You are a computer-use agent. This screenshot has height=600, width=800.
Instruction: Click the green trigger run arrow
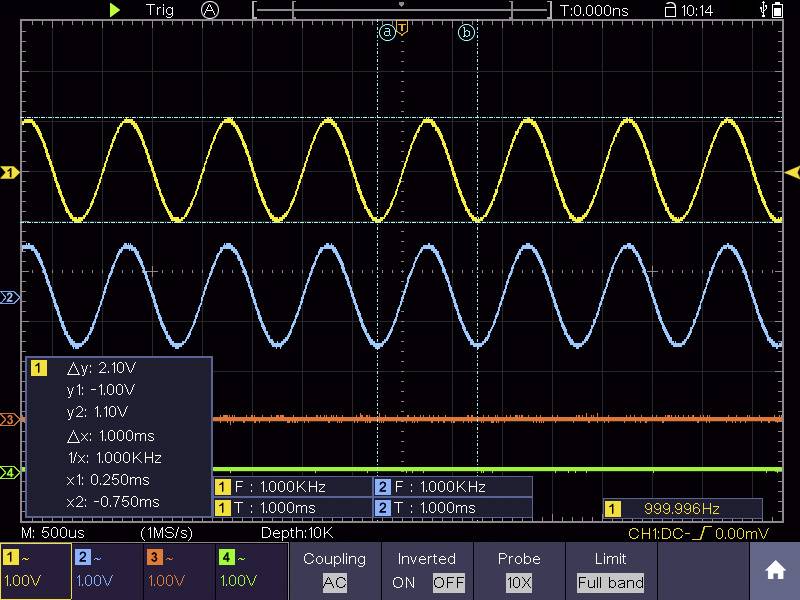point(115,10)
